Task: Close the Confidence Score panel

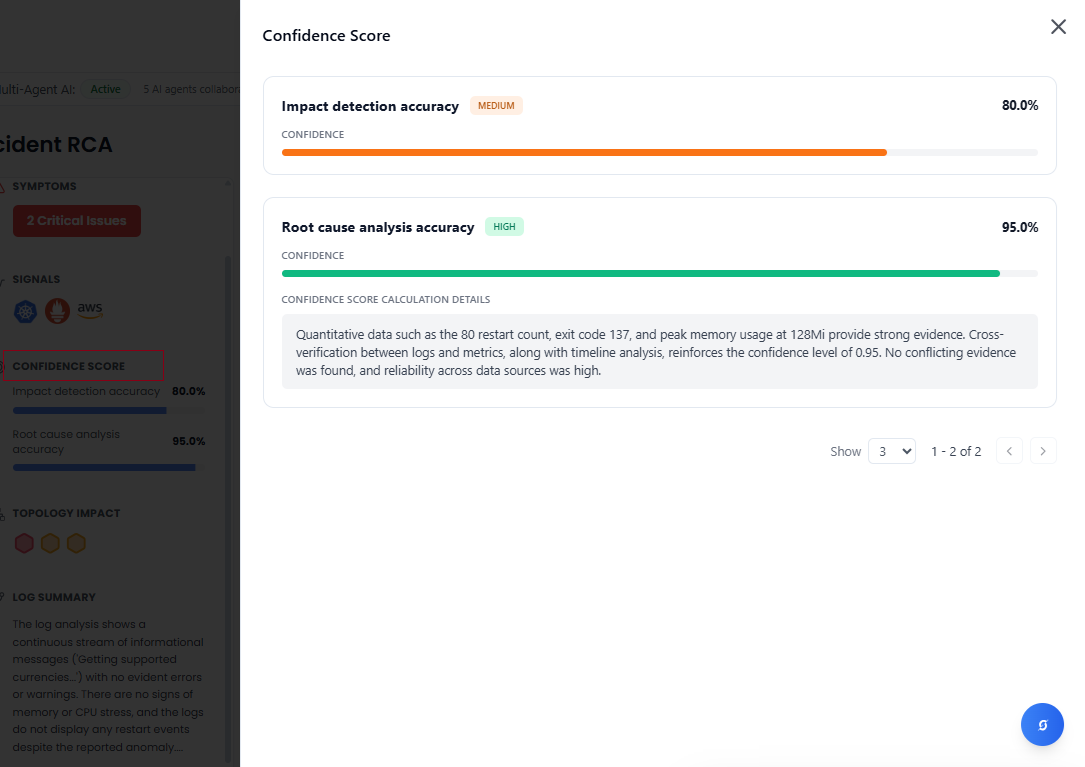Action: pyautogui.click(x=1058, y=27)
